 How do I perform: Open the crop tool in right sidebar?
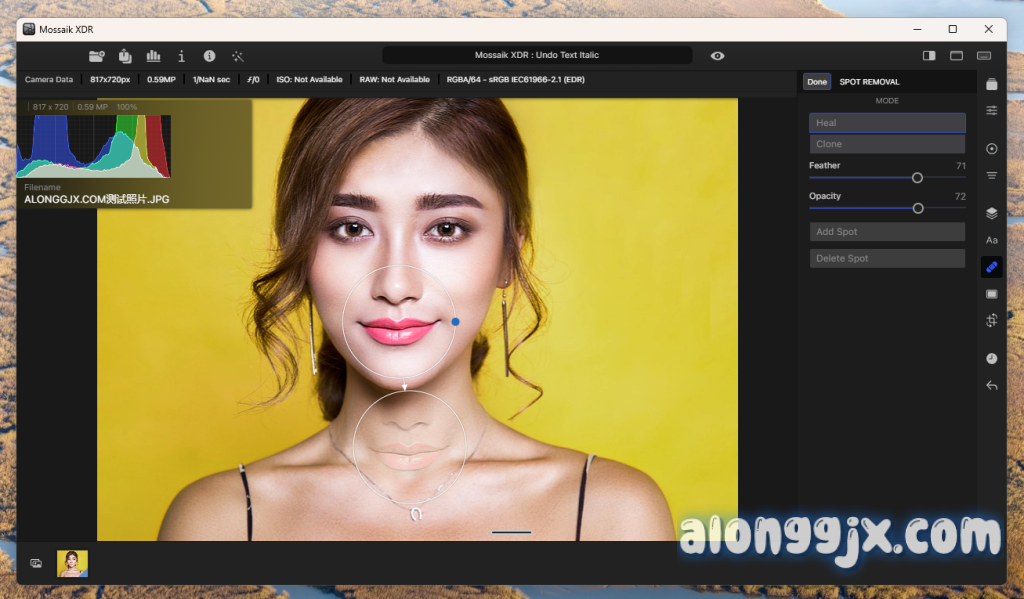991,321
